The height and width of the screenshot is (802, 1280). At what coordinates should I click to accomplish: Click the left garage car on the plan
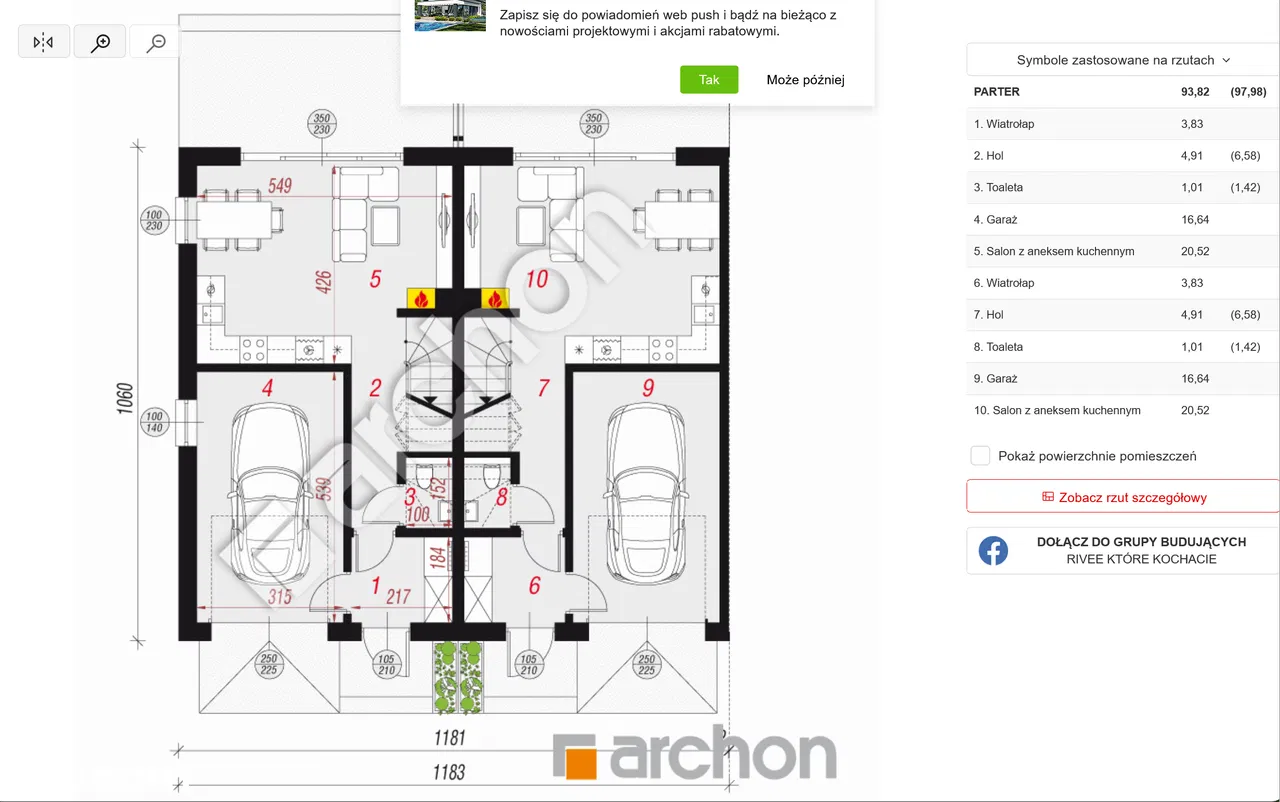[x=267, y=492]
